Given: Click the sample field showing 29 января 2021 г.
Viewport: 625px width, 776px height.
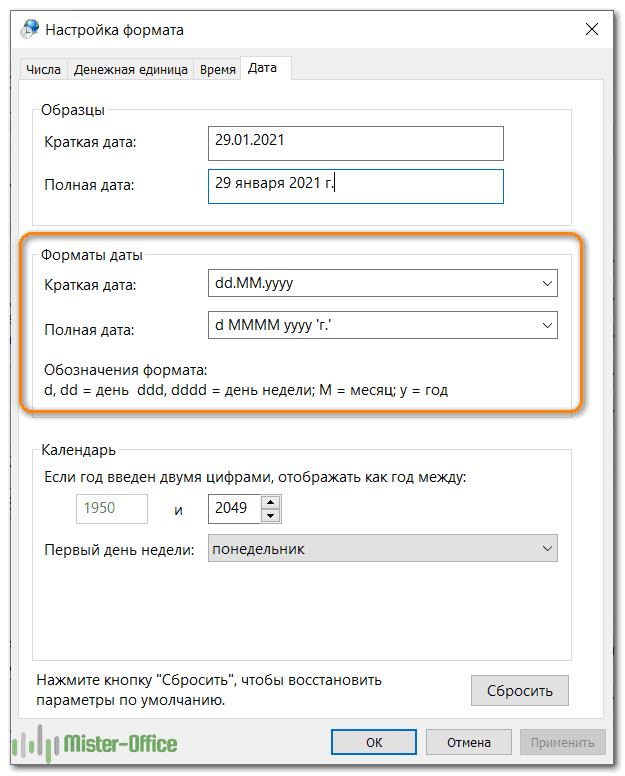Looking at the screenshot, I should pos(355,185).
